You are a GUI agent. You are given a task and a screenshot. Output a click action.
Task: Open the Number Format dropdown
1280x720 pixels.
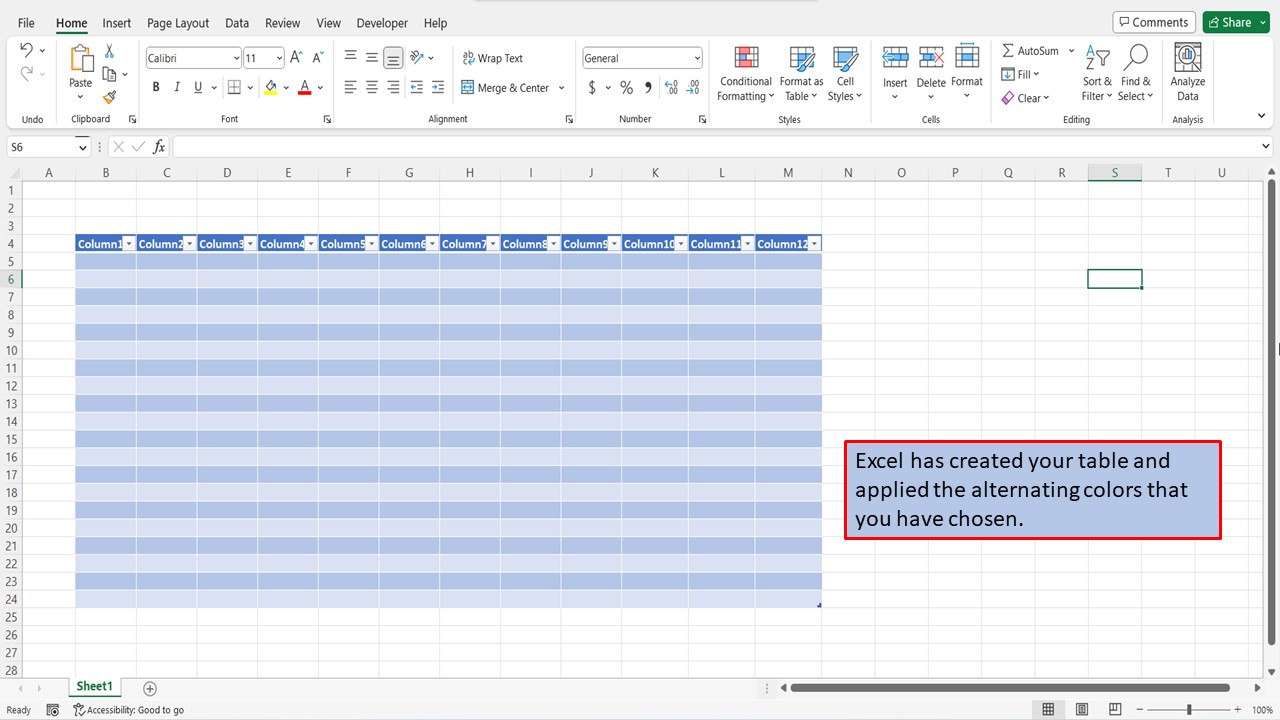click(695, 57)
